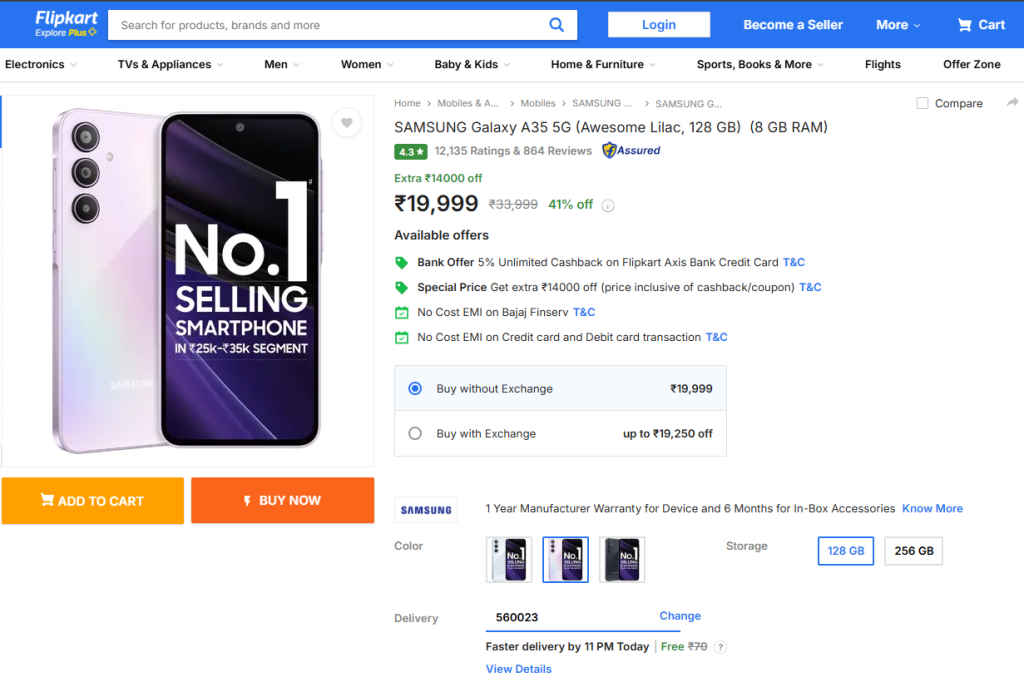
Task: Choose Buy with Exchange option
Action: [414, 433]
